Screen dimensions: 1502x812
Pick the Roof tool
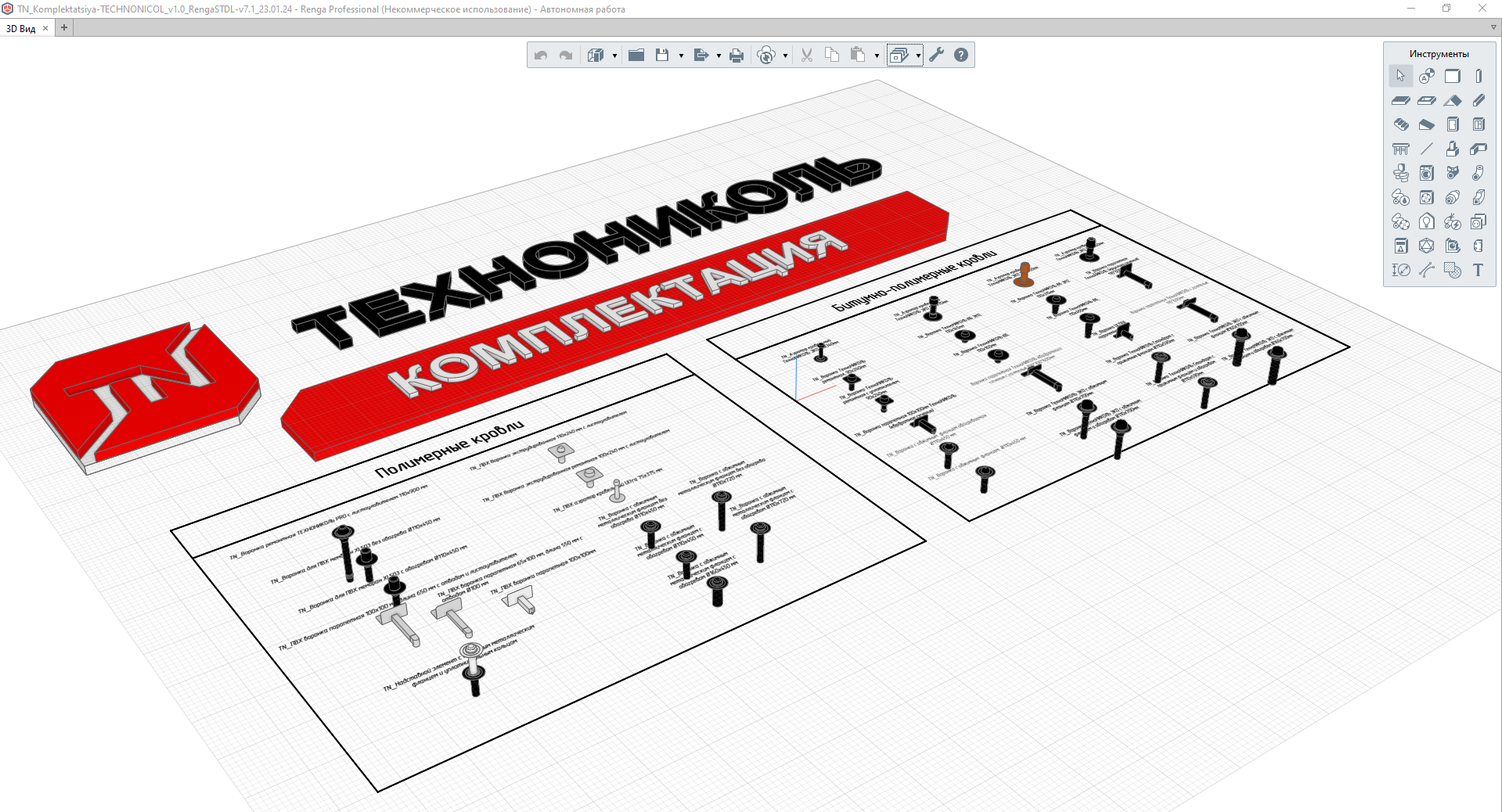tap(1453, 100)
